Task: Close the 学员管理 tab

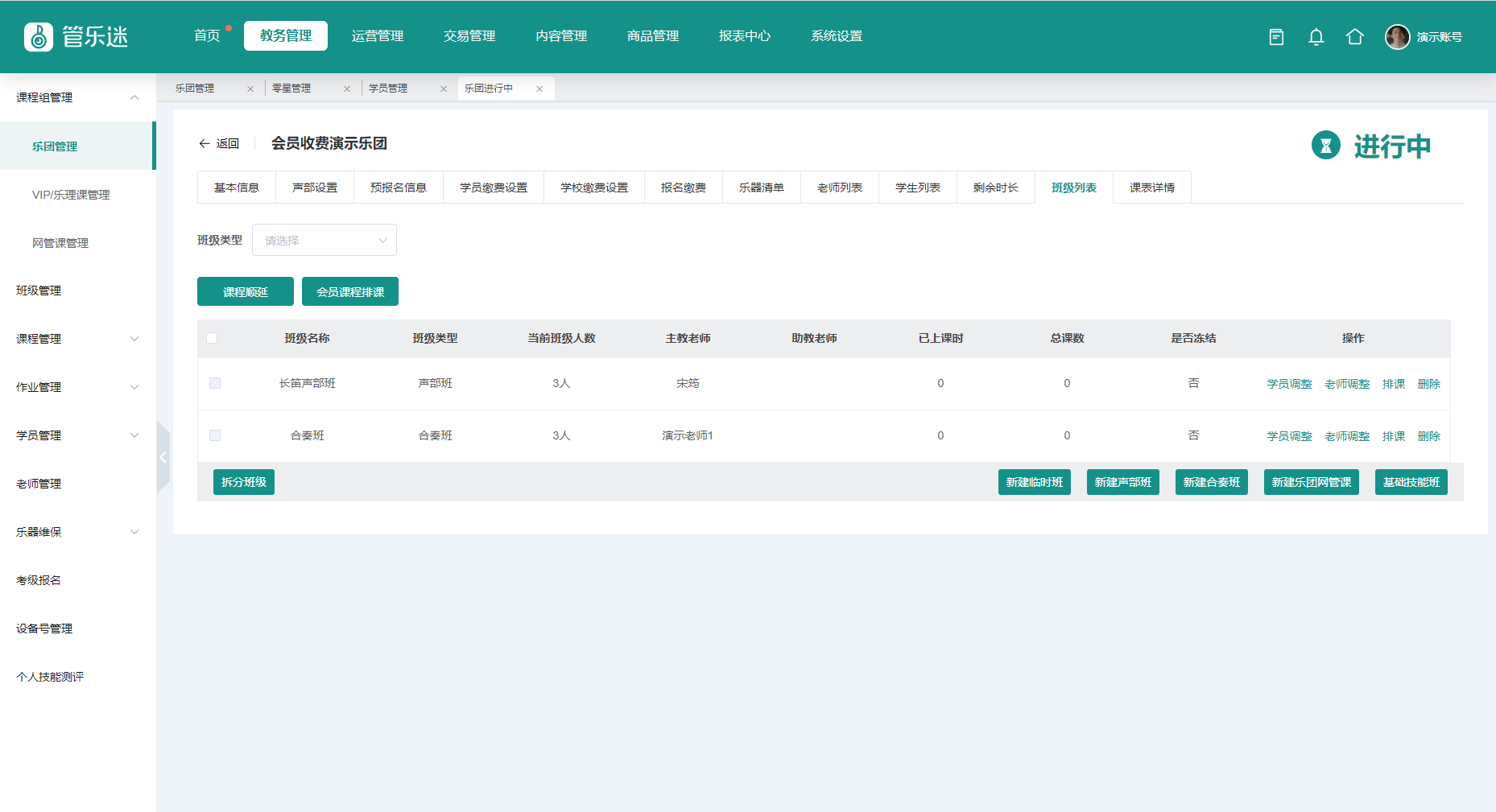Action: (444, 89)
